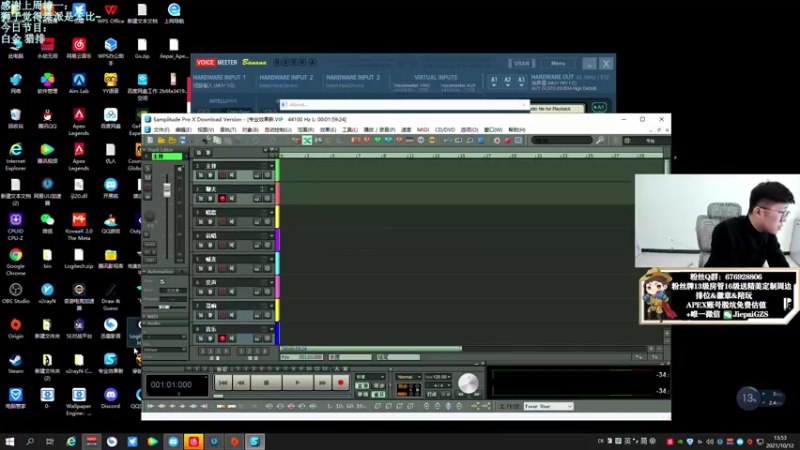Open the 文件(F) menu
The width and height of the screenshot is (800, 450).
(x=161, y=130)
